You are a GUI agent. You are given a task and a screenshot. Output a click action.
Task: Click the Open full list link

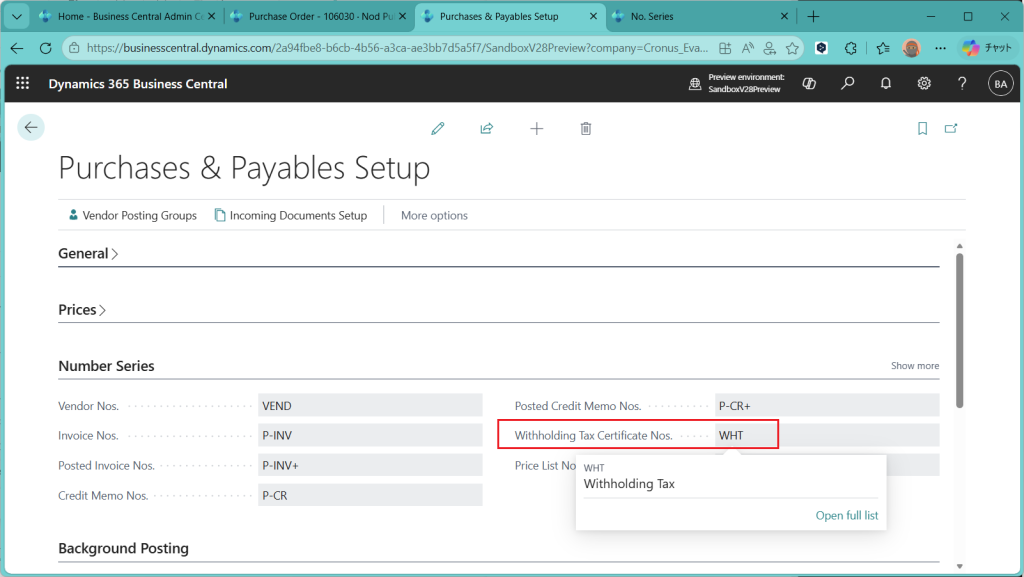click(846, 515)
